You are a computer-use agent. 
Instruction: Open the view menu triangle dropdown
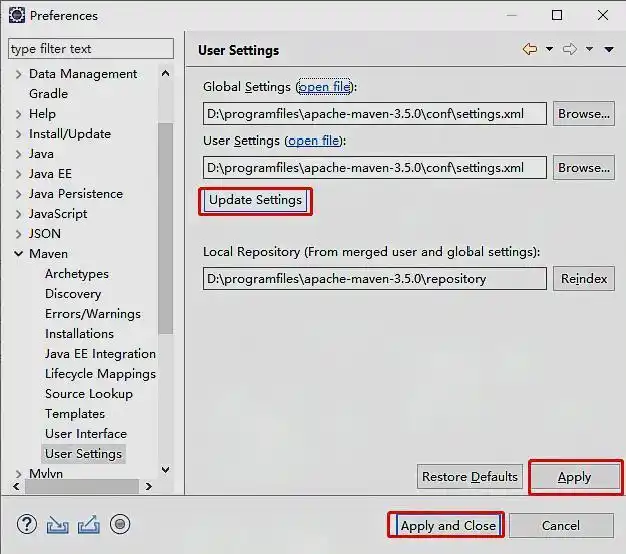[609, 49]
